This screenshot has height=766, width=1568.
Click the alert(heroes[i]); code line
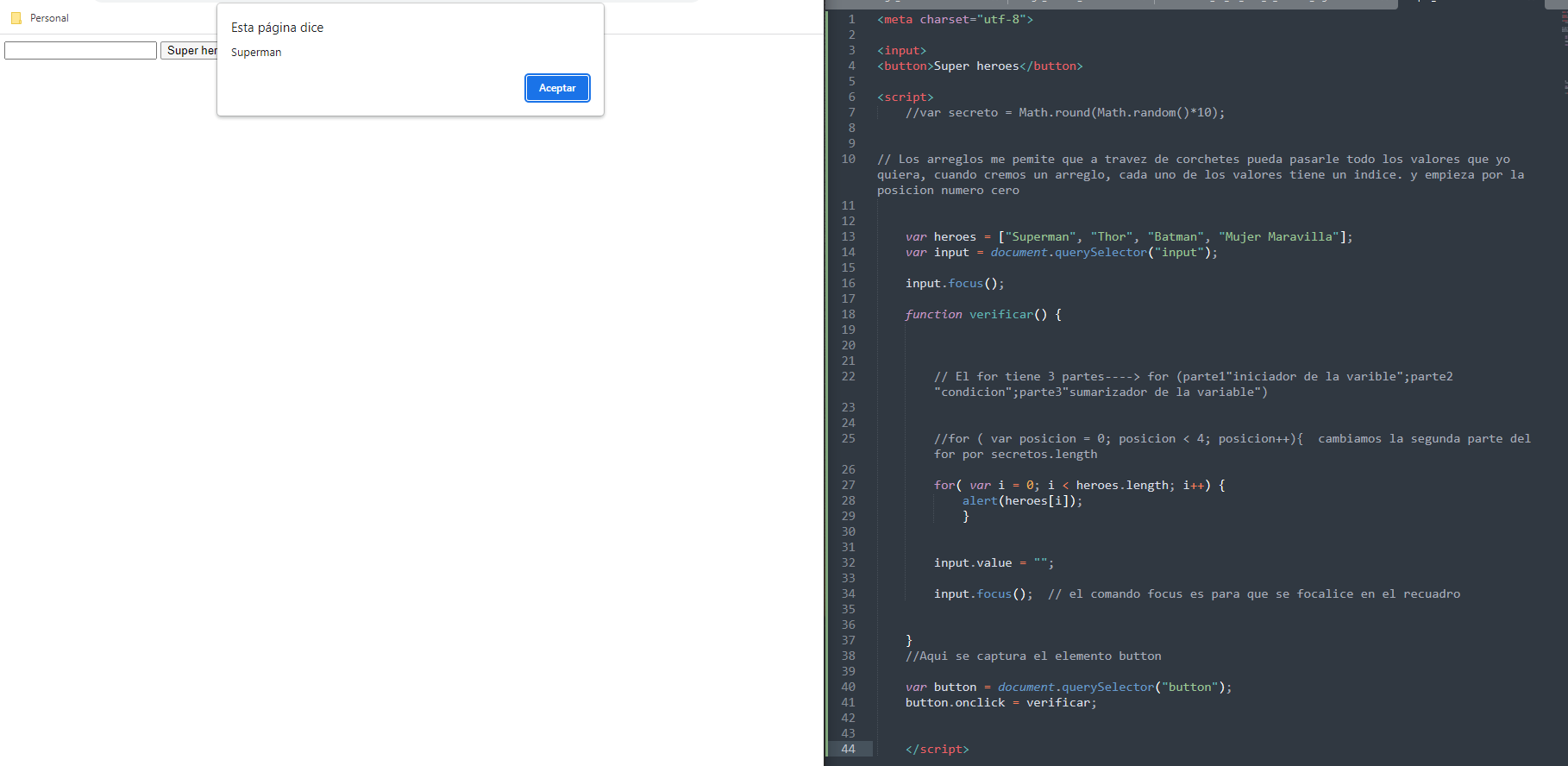1022,500
